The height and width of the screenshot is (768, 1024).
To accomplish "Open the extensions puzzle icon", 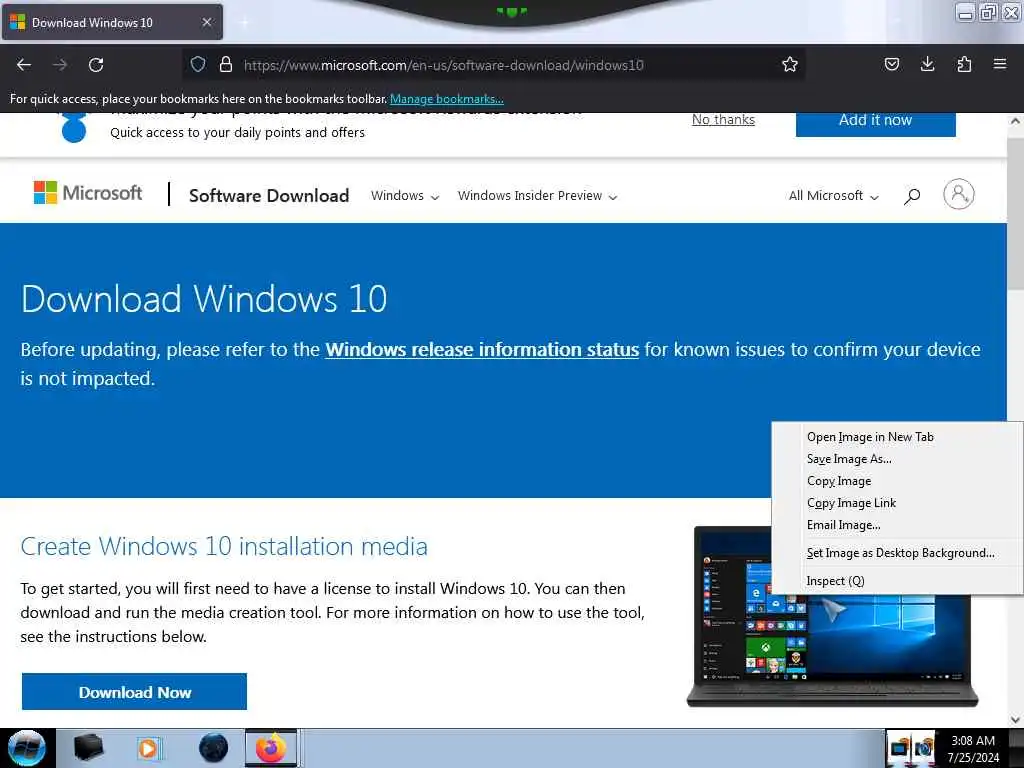I will click(964, 64).
